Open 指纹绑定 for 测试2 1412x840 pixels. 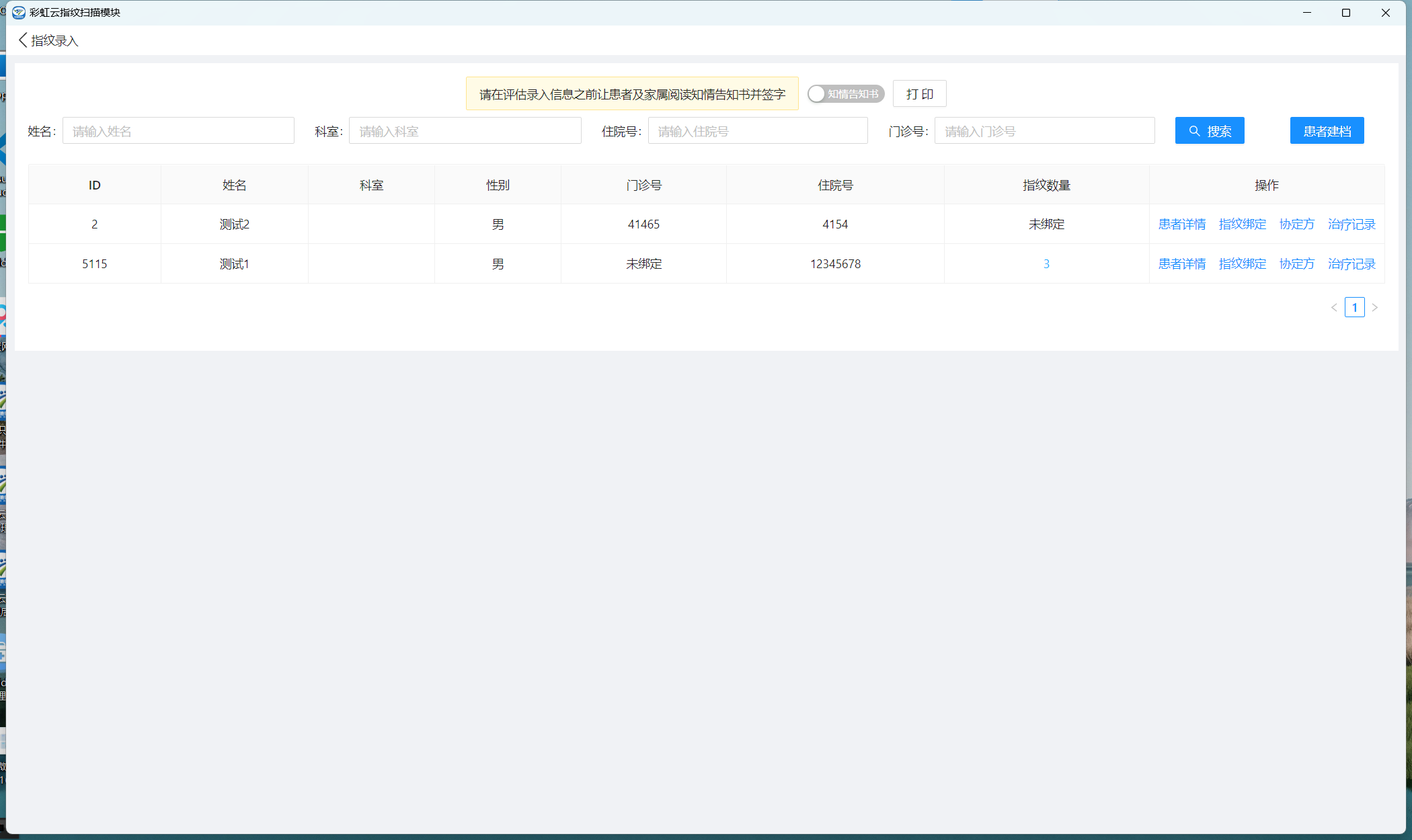[1242, 224]
